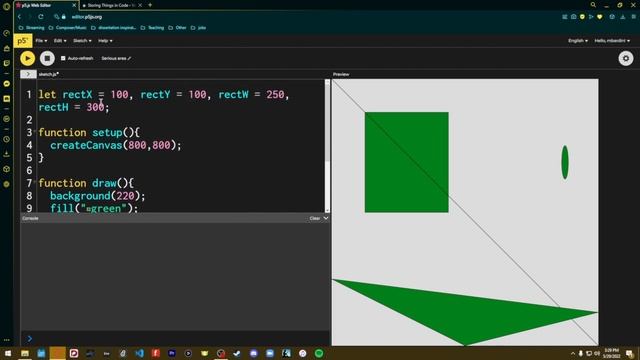
Task: Stop the sketch with the stop button
Action: pyautogui.click(x=47, y=58)
